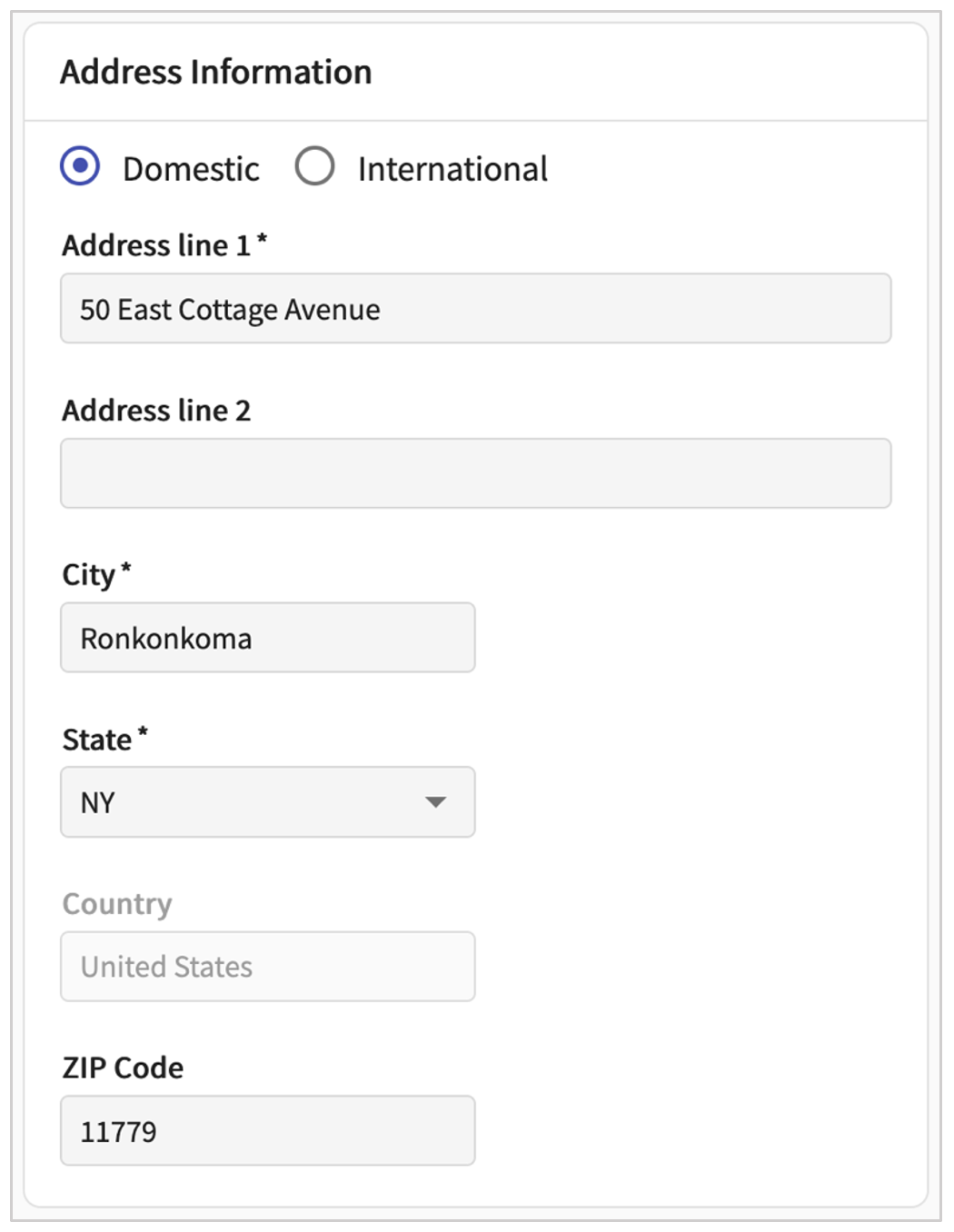The width and height of the screenshot is (954, 1232).
Task: Click into the empty Address line 2 field
Action: [x=475, y=473]
